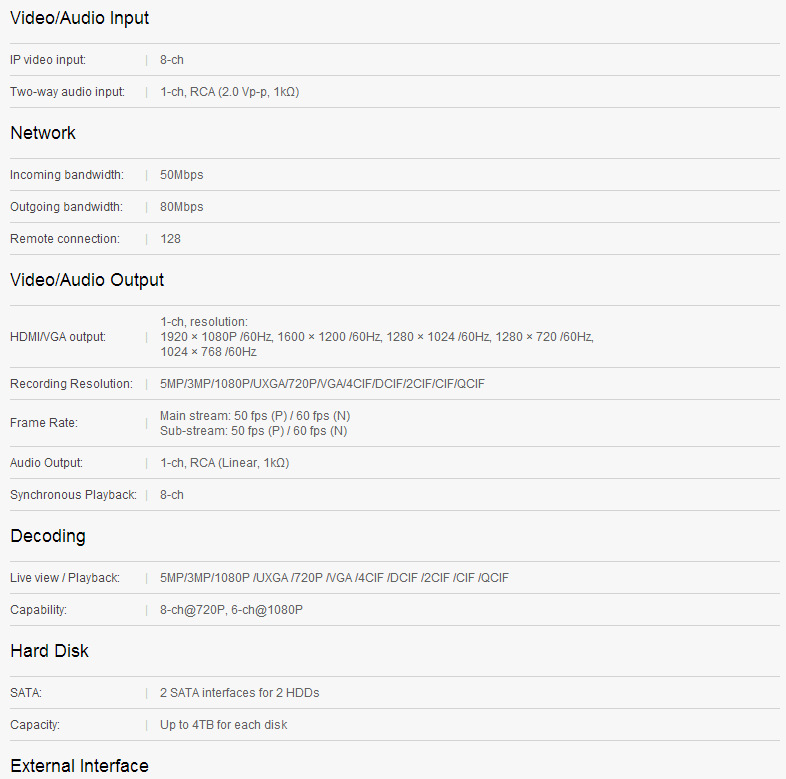Select the Two-way audio input value text
This screenshot has width=786, height=779.
pyautogui.click(x=229, y=92)
